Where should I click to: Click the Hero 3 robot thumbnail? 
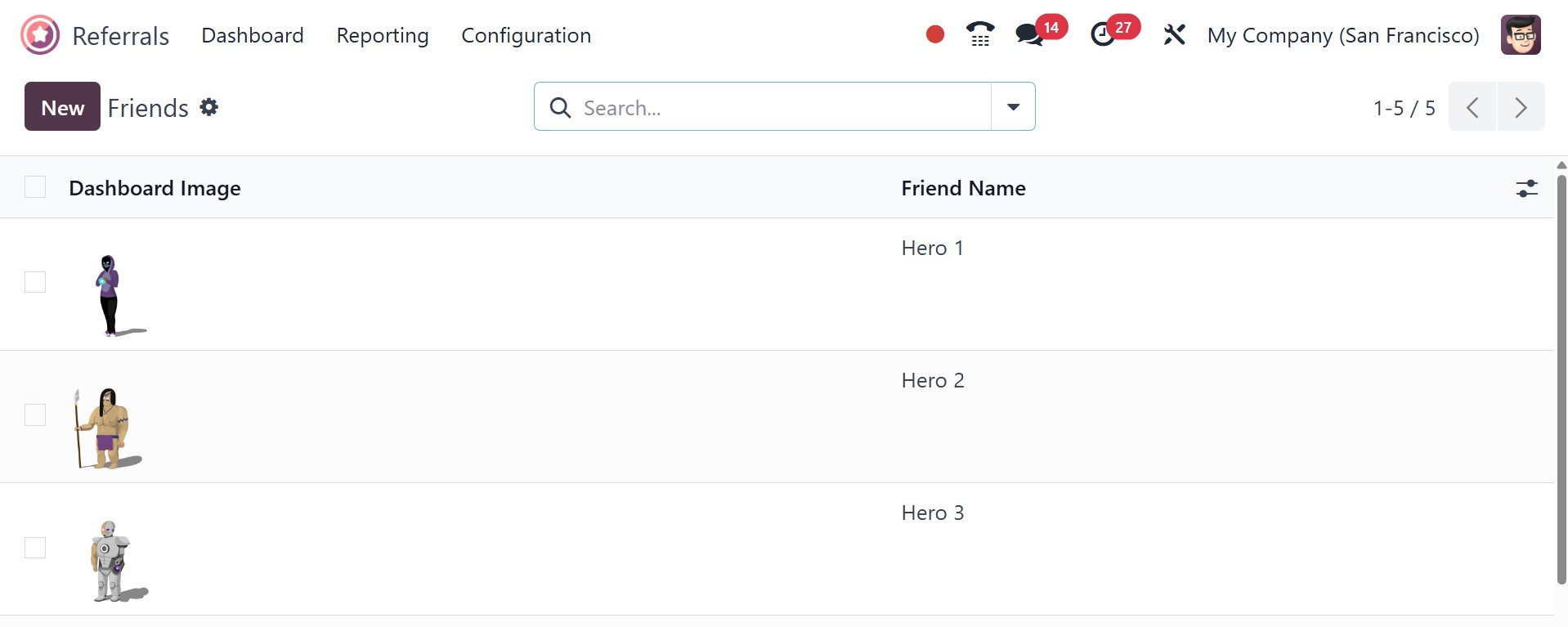coord(112,561)
